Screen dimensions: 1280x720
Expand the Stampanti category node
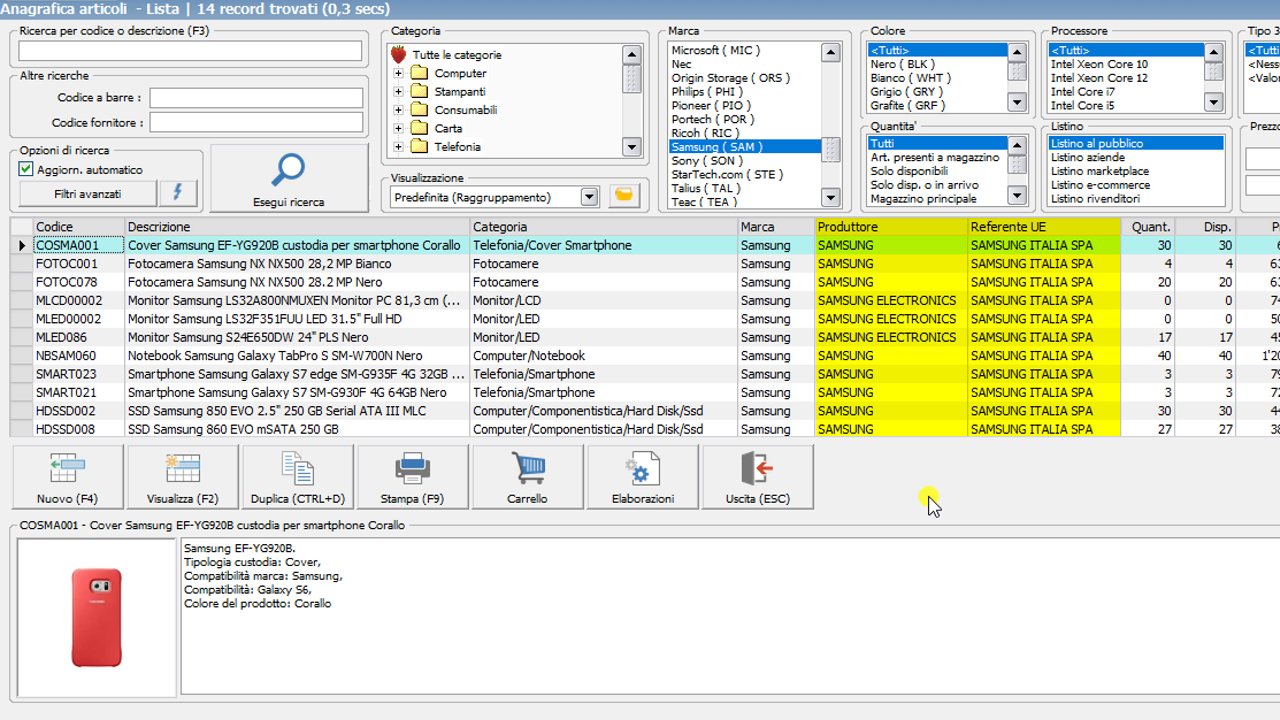(398, 92)
